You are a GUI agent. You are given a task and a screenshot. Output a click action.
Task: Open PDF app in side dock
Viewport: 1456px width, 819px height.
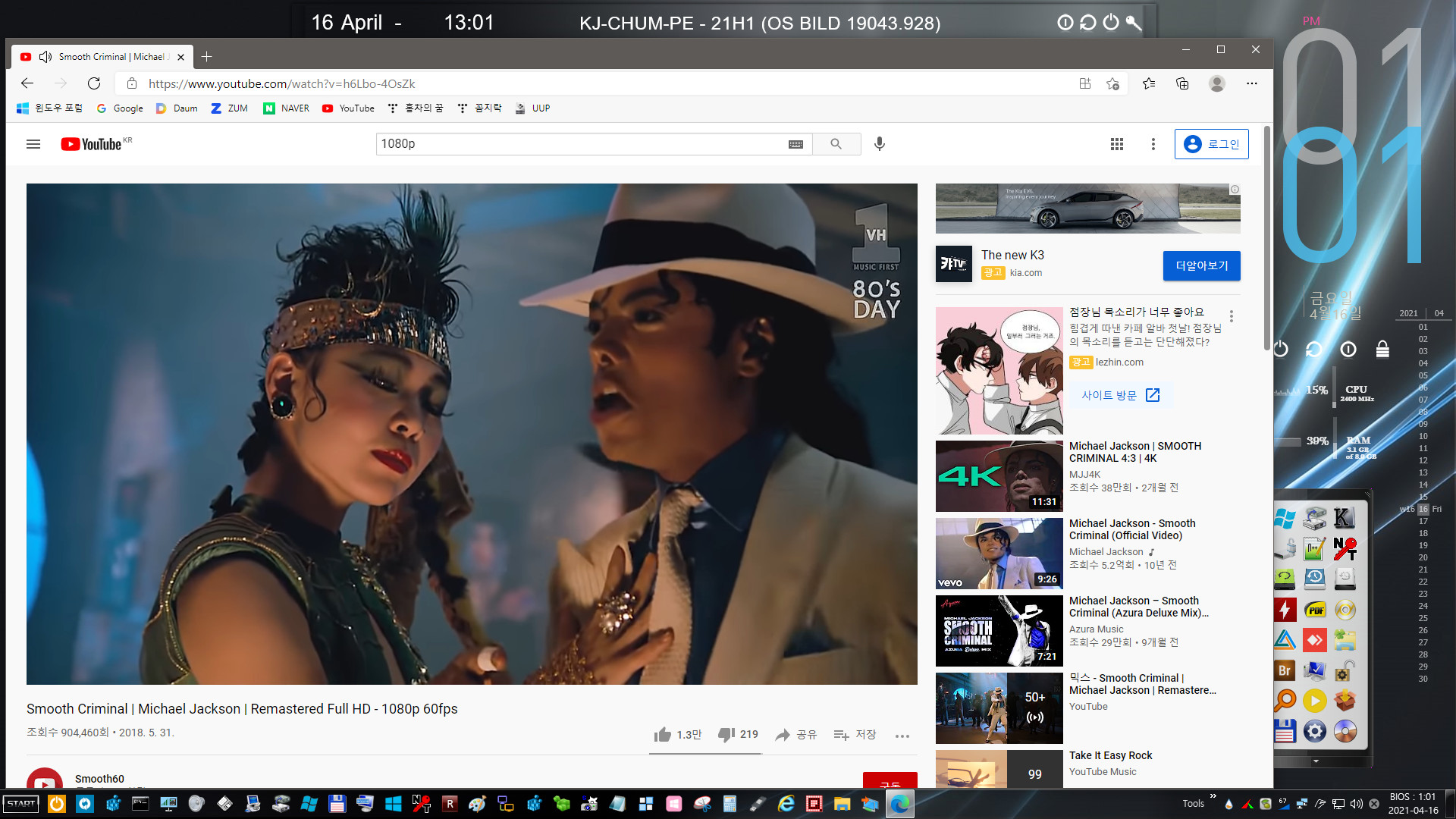[x=1315, y=610]
